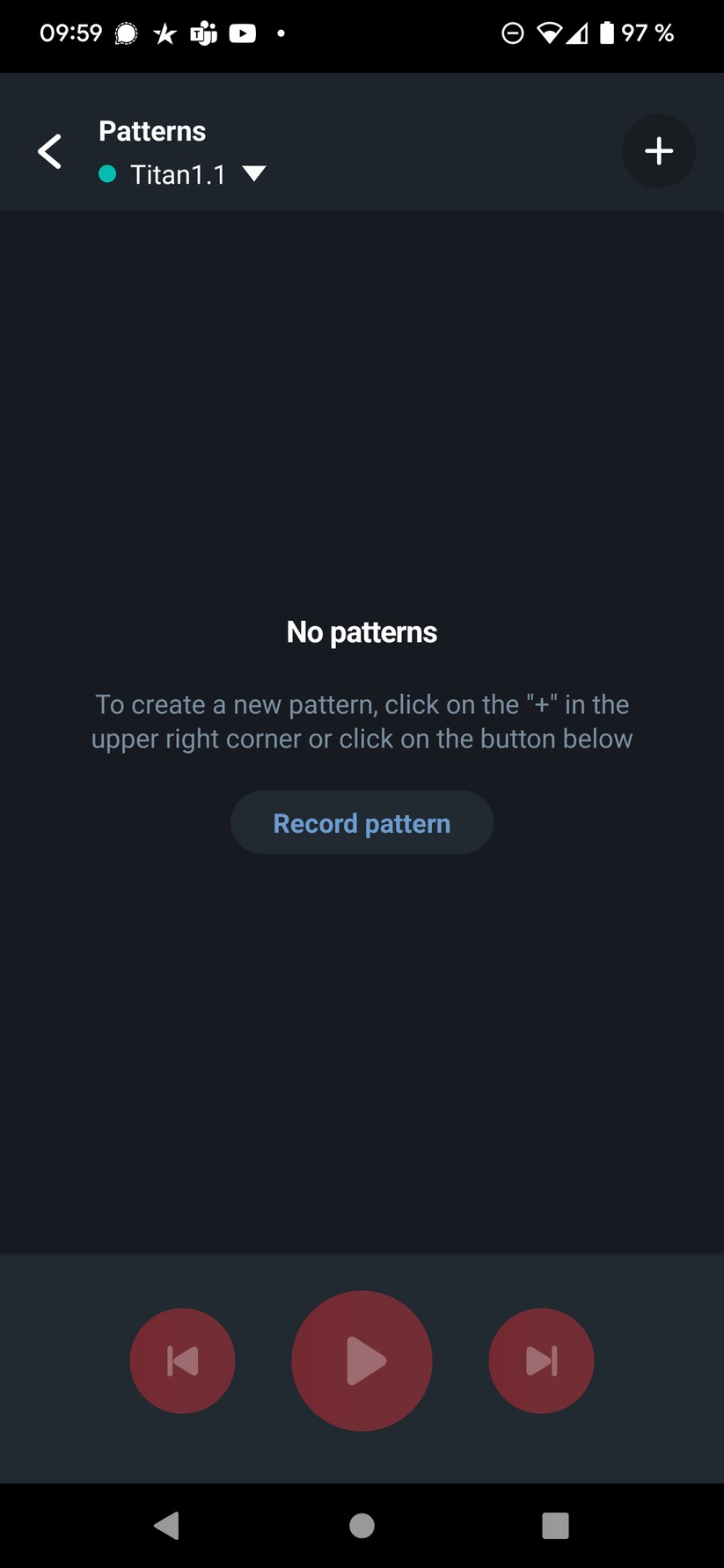Click the green connection status dot
Screen dimensions: 724x1568
pos(107,174)
